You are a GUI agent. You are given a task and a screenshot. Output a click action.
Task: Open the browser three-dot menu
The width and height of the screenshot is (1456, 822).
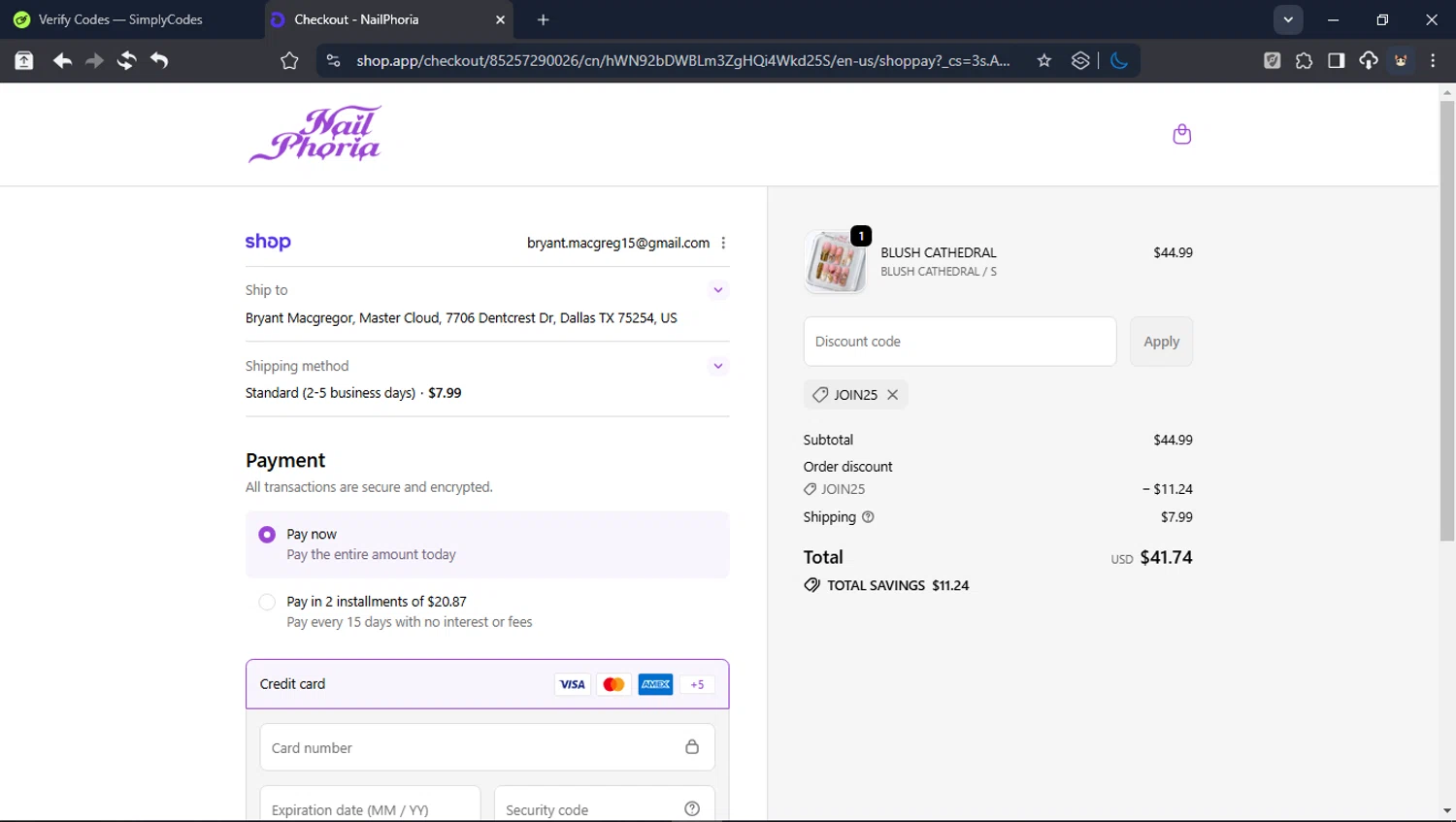pyautogui.click(x=1433, y=60)
